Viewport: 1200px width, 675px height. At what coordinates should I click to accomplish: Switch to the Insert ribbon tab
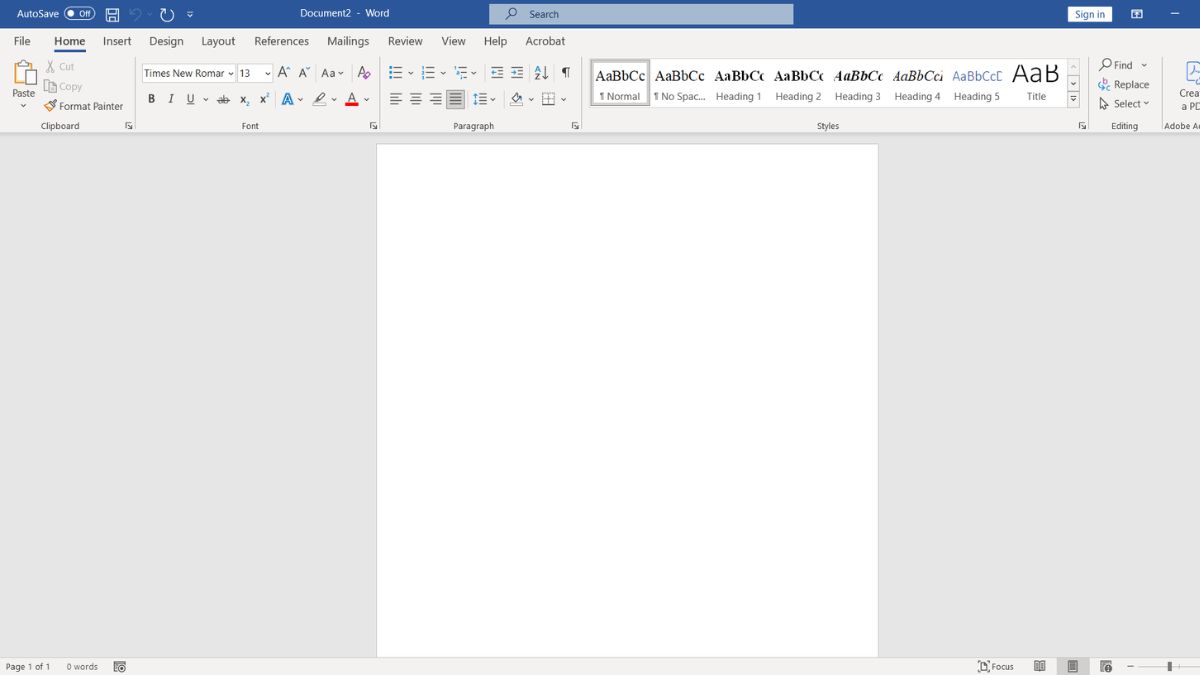coord(116,41)
